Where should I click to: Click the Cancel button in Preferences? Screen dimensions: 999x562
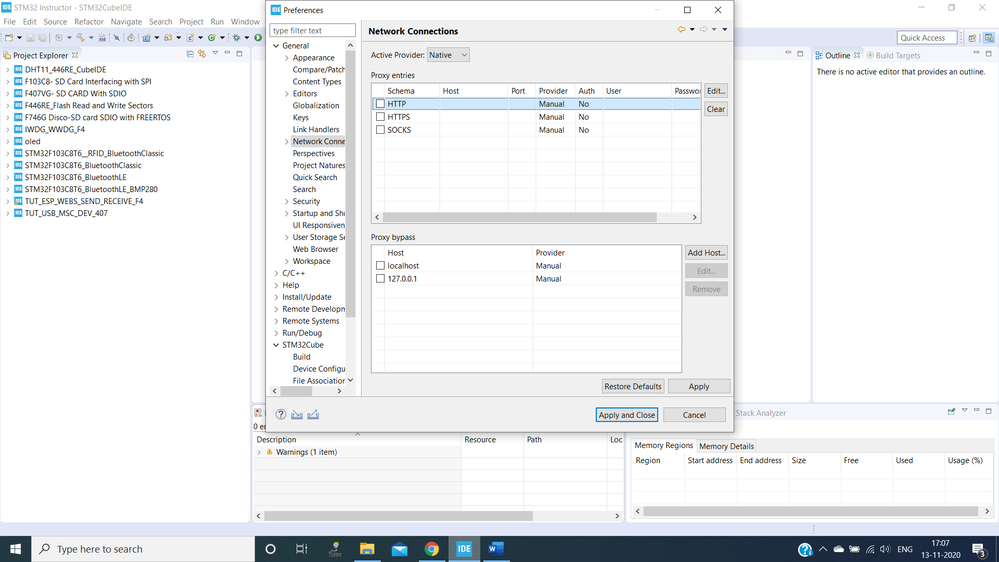[694, 415]
